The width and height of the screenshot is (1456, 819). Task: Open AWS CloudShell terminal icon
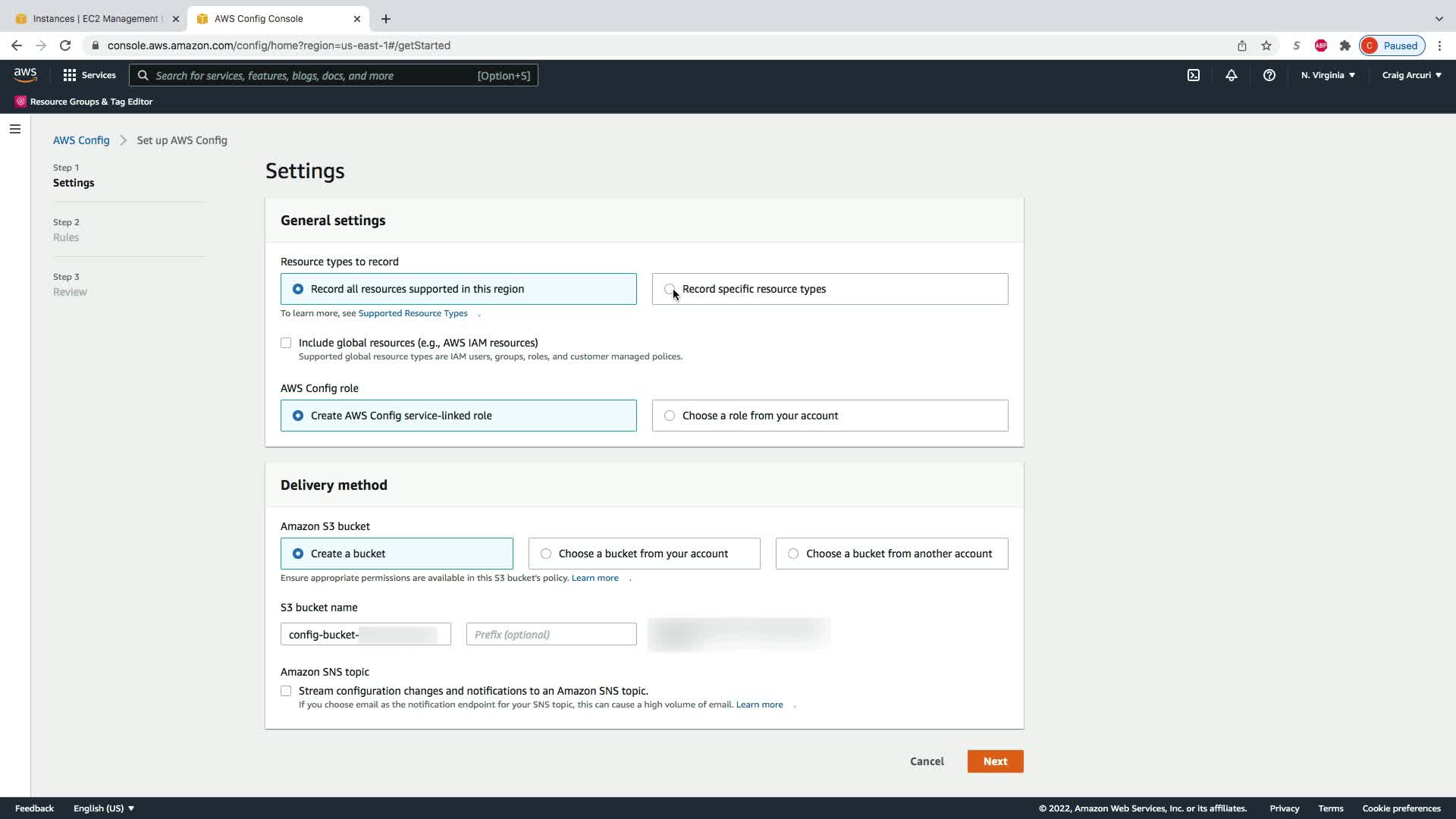(1194, 75)
